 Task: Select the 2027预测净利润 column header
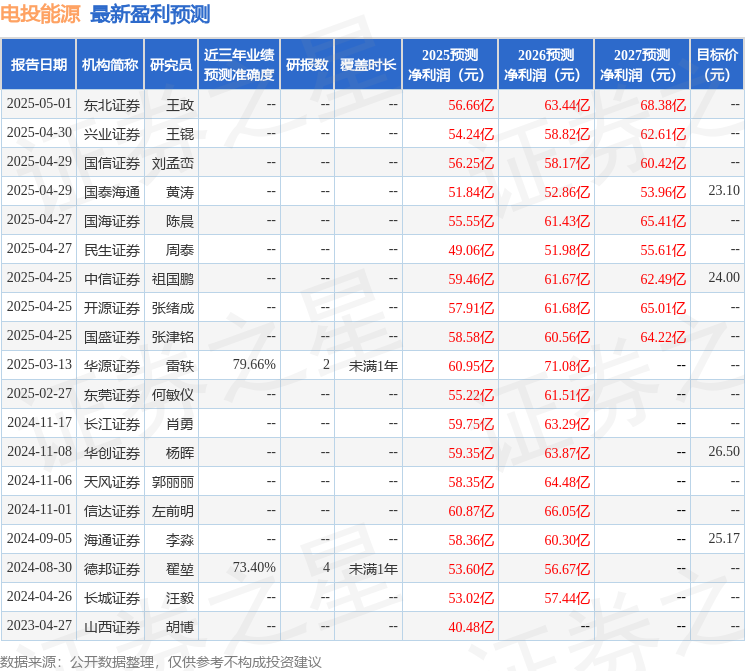642,65
